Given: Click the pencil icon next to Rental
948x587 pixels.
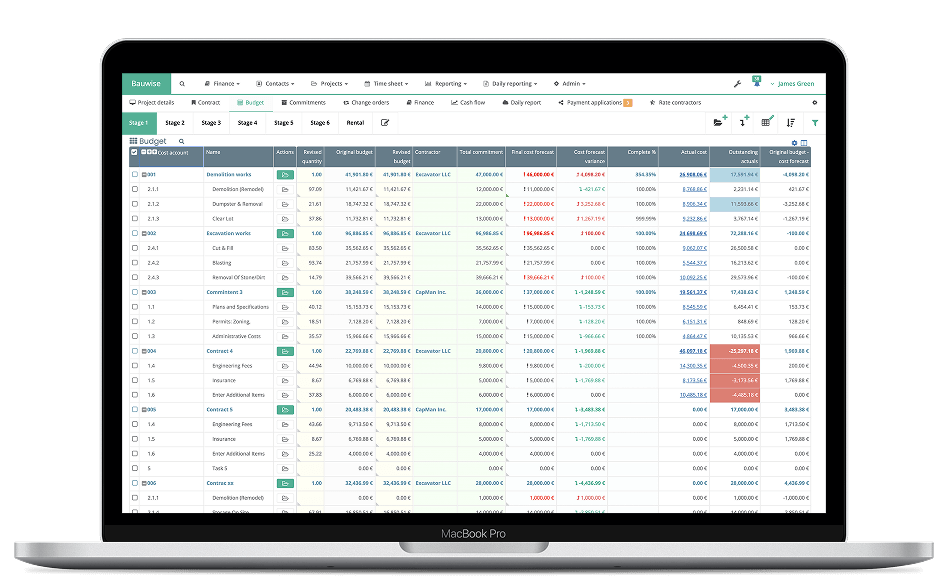Looking at the screenshot, I should (x=386, y=122).
